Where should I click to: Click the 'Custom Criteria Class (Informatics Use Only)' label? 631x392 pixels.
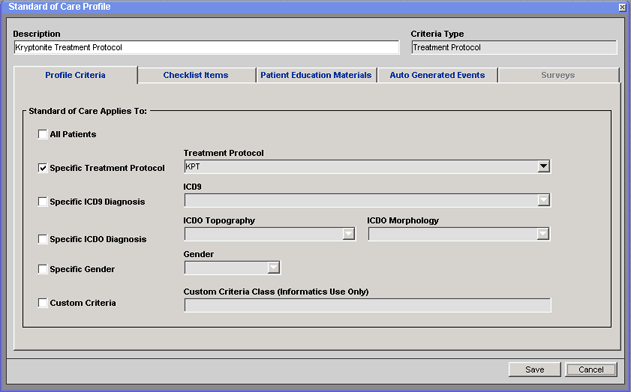click(x=276, y=292)
